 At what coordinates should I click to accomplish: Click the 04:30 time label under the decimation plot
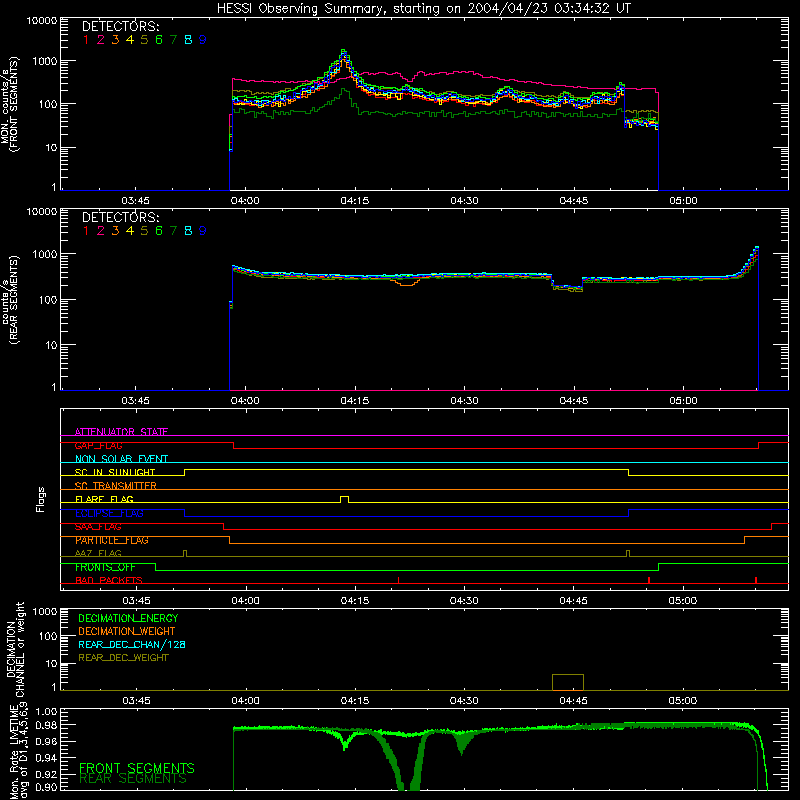[464, 701]
